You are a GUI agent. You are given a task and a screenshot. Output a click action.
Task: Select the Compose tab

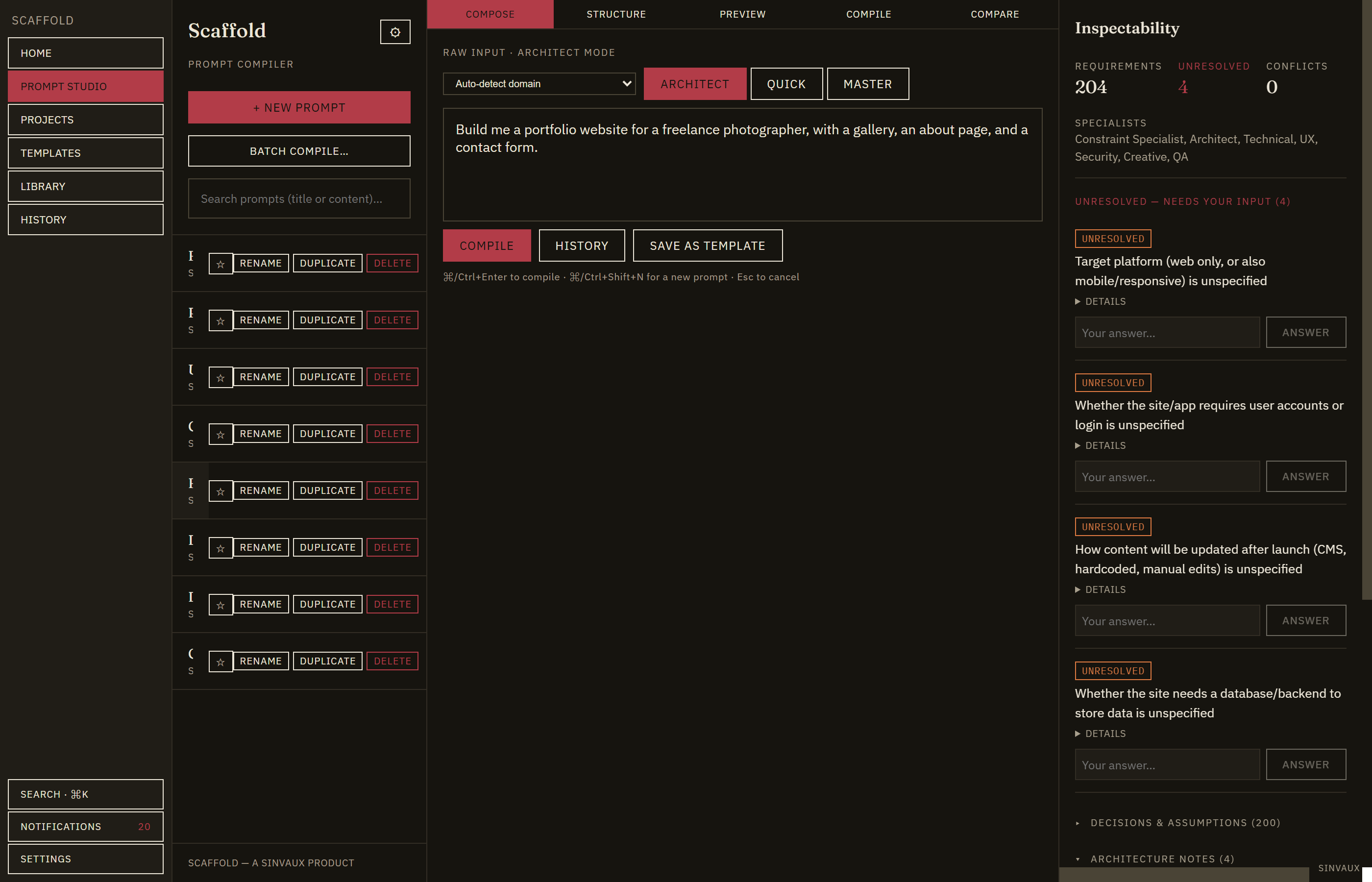(x=490, y=14)
